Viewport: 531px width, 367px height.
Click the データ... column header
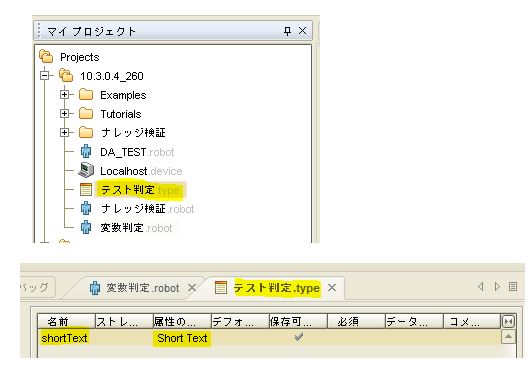coord(414,321)
